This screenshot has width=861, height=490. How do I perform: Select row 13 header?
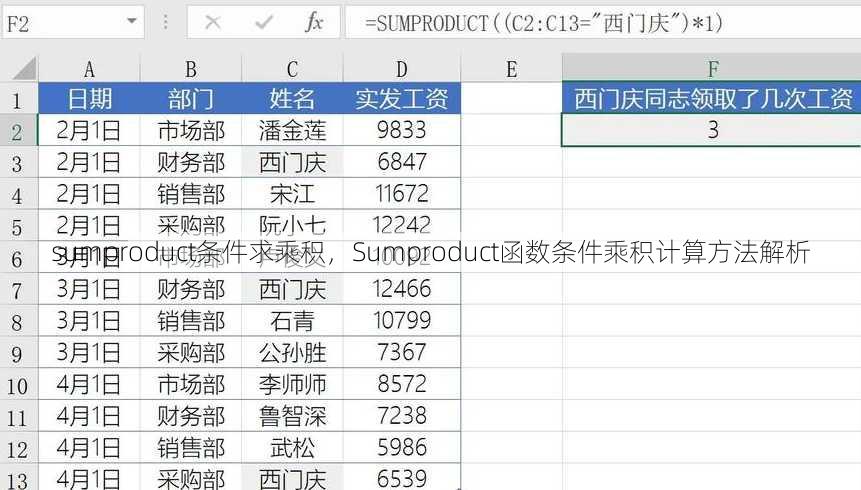(19, 478)
